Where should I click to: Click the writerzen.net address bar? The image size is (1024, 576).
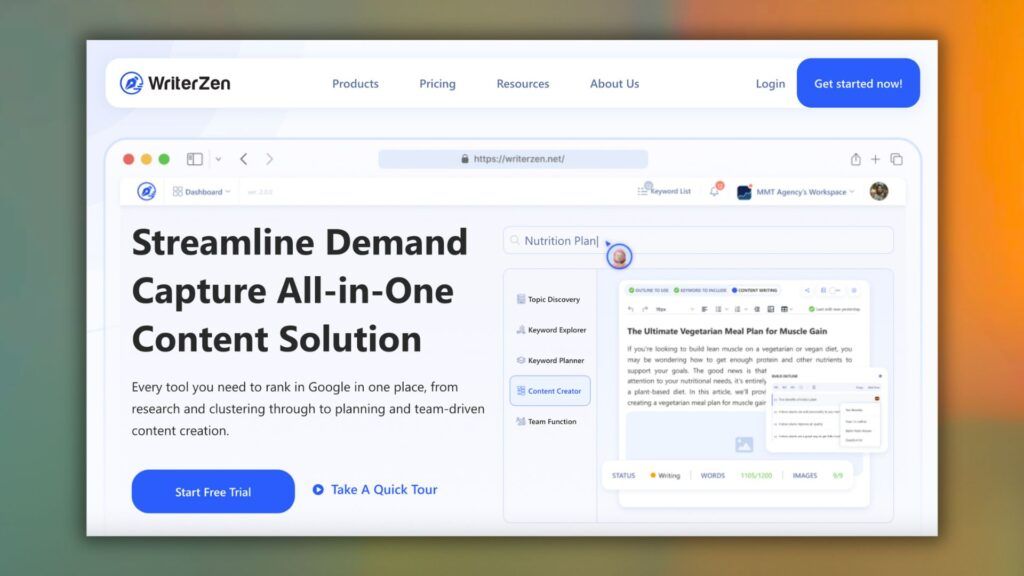tap(513, 159)
